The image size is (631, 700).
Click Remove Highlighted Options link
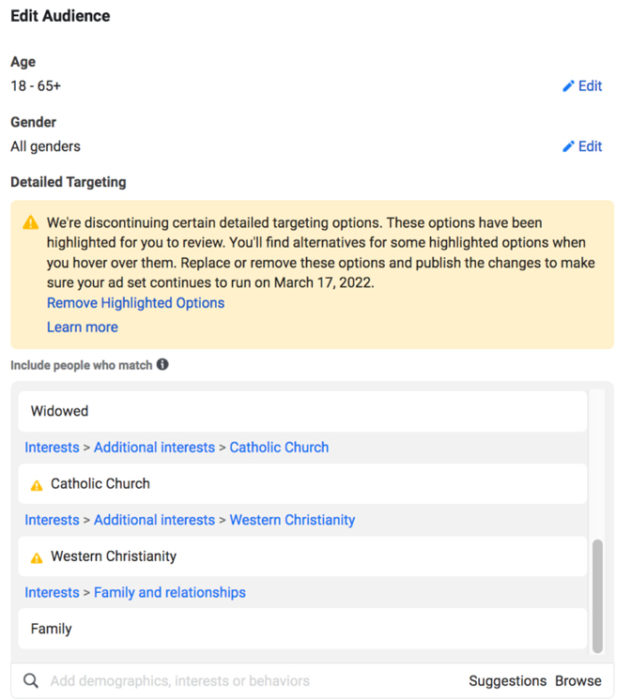[136, 303]
